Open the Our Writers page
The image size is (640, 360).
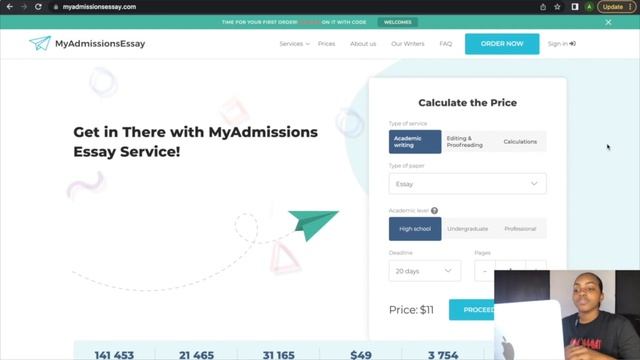point(408,44)
